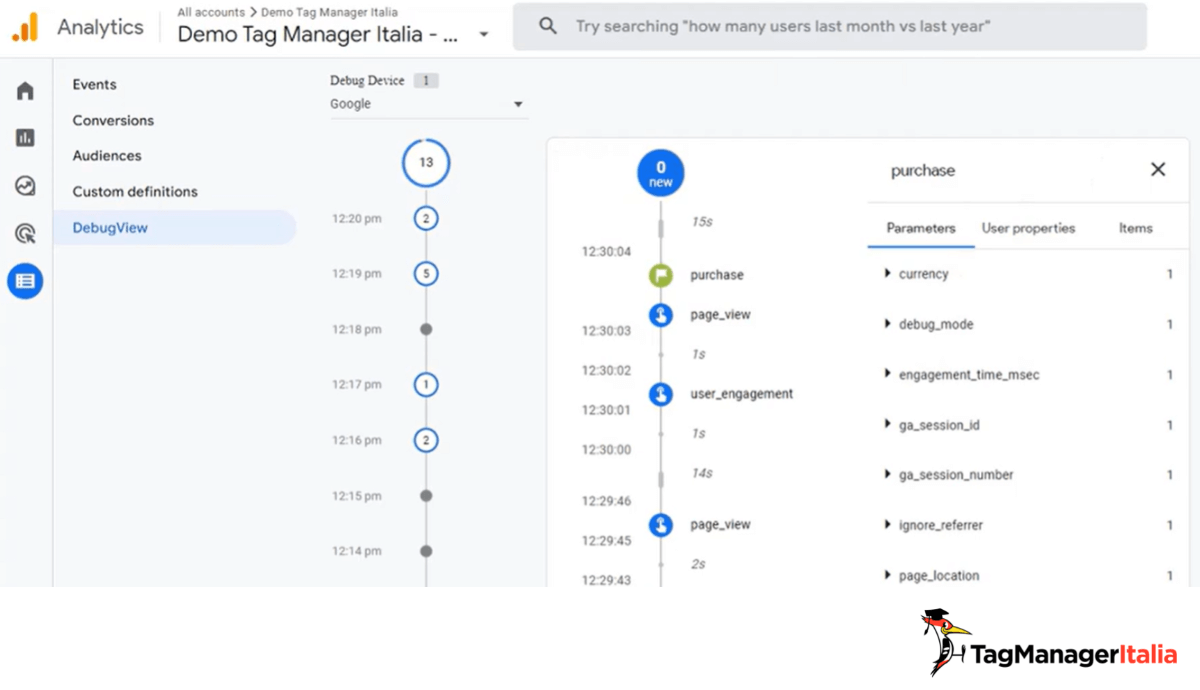Click the user_engagement event icon
Image resolution: width=1200 pixels, height=690 pixels.
[x=660, y=394]
